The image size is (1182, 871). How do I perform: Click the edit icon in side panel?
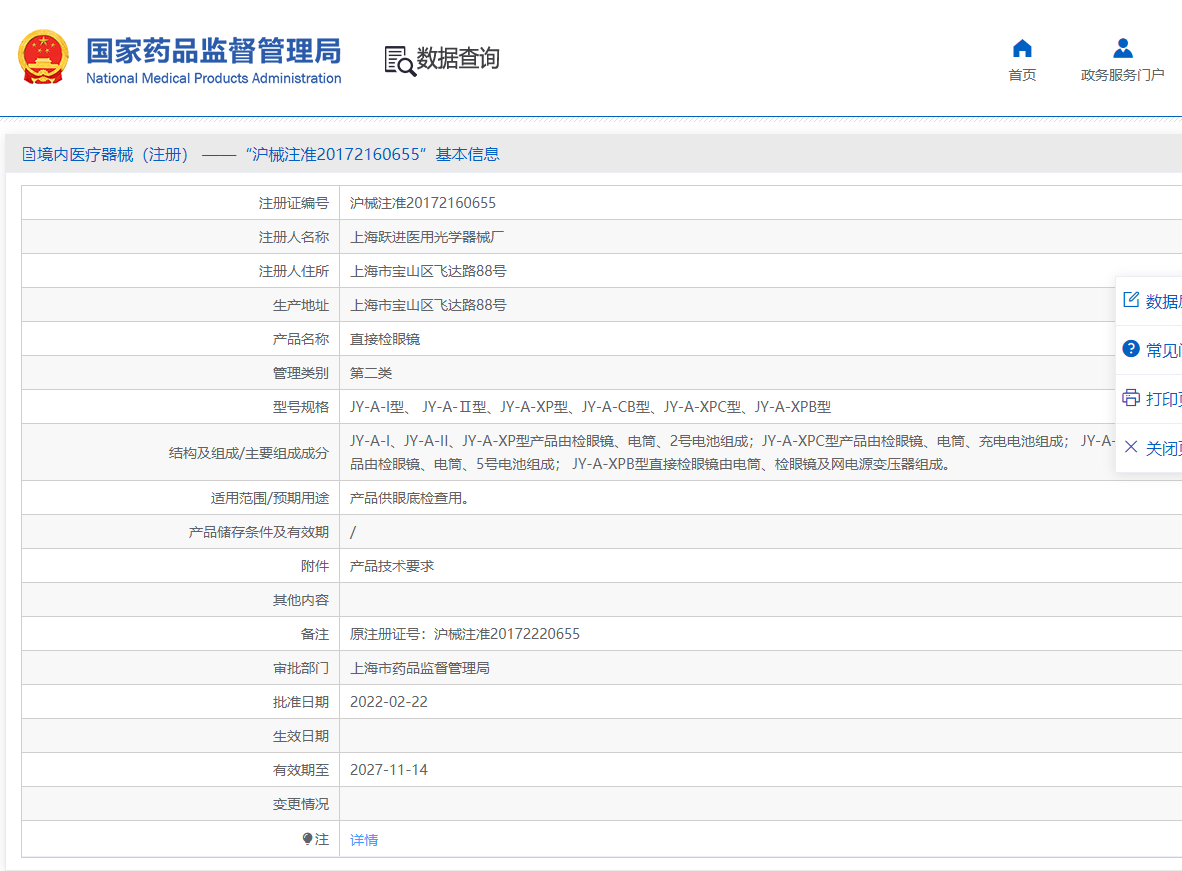click(1131, 300)
